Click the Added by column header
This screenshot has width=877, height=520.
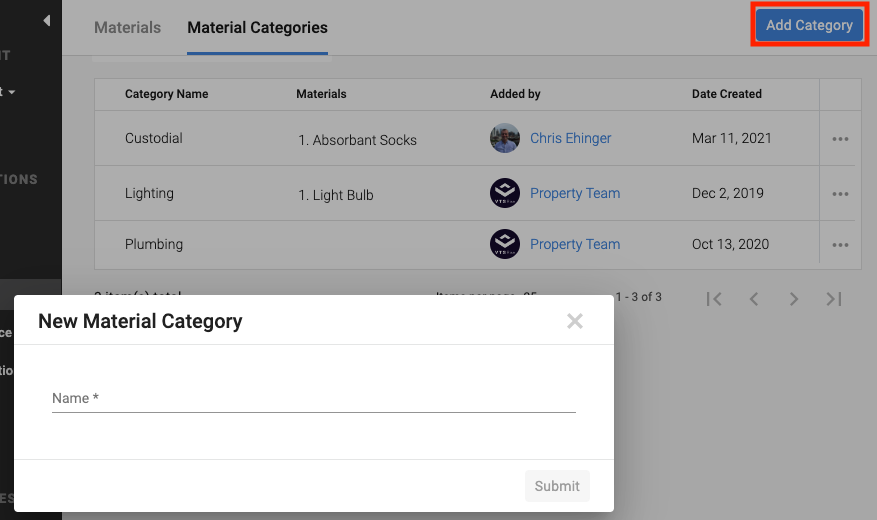point(515,94)
